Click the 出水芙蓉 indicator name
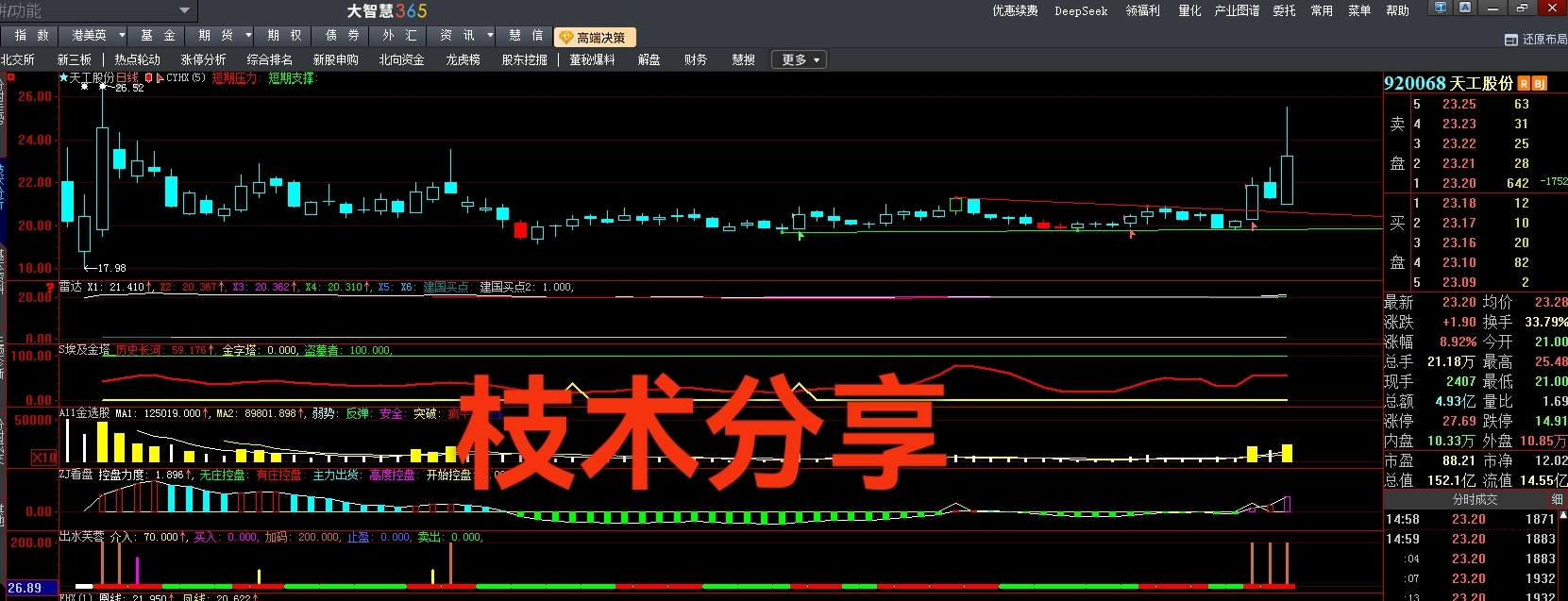This screenshot has height=601, width=1568. coord(82,536)
